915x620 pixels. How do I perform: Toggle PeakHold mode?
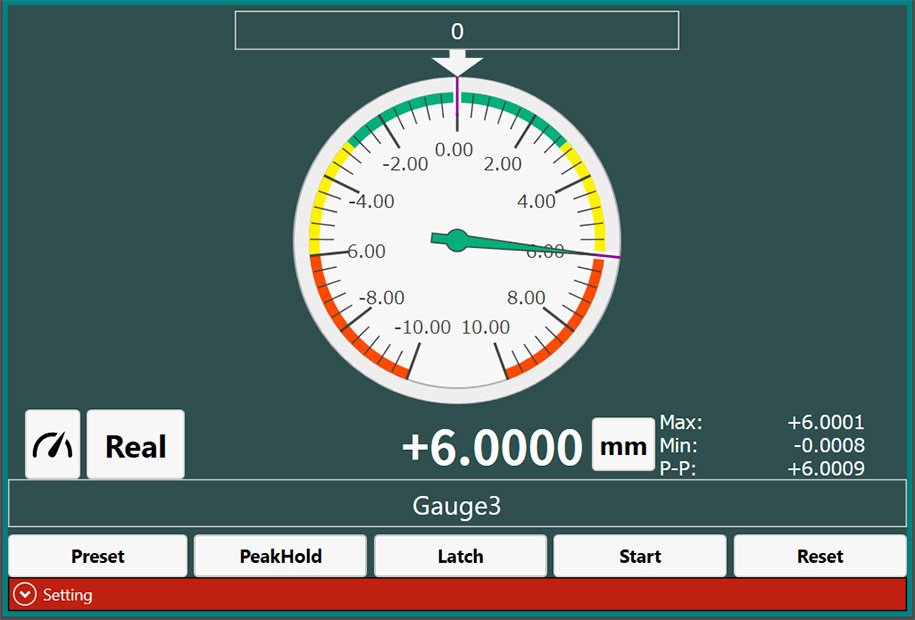279,555
